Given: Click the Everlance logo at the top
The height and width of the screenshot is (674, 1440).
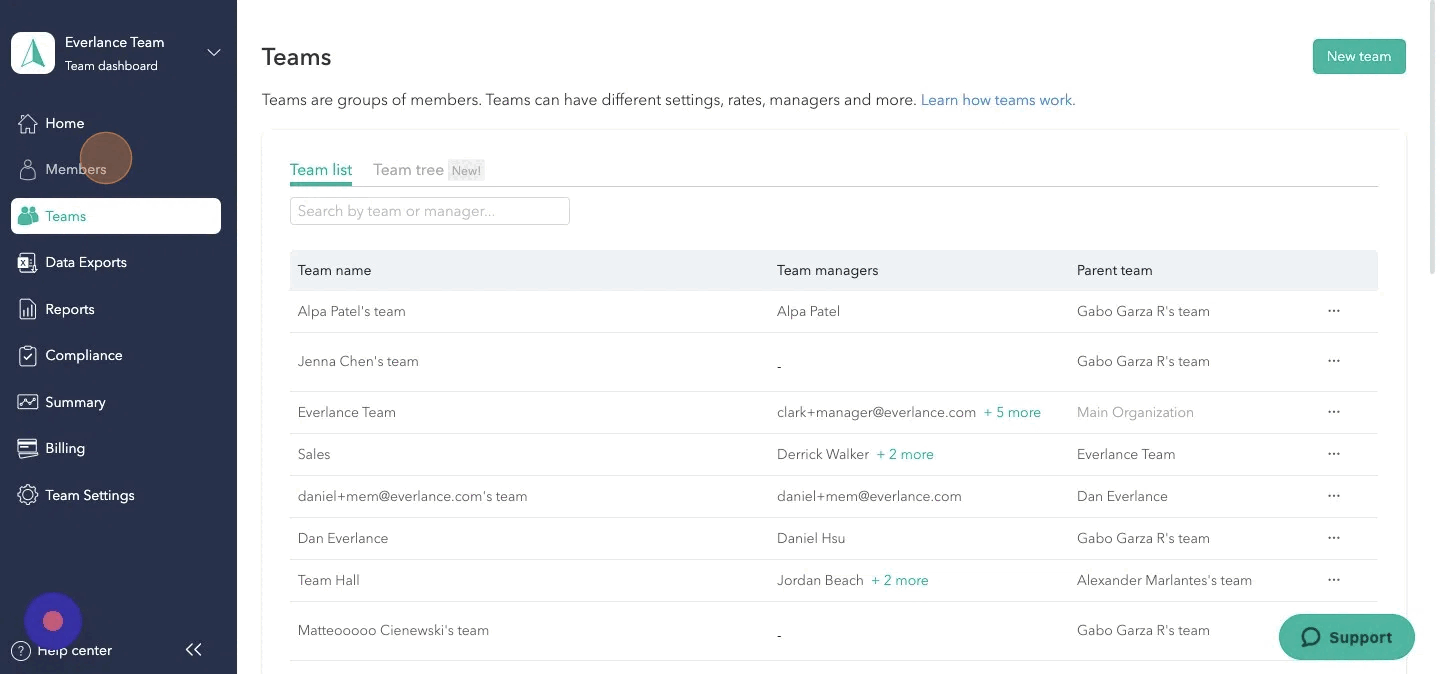Looking at the screenshot, I should click(33, 52).
